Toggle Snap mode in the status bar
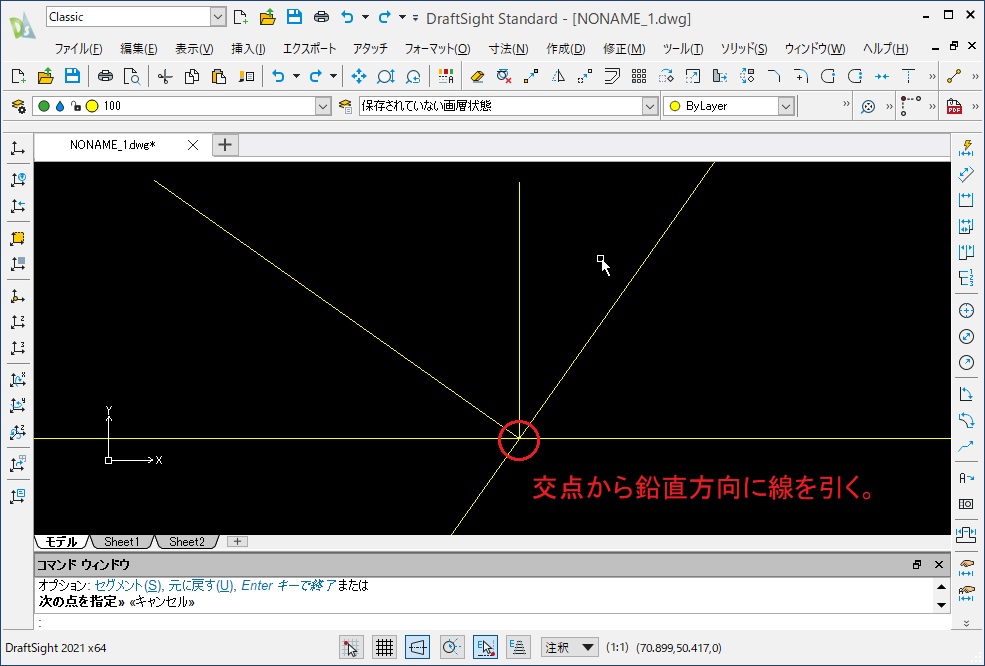 351,647
